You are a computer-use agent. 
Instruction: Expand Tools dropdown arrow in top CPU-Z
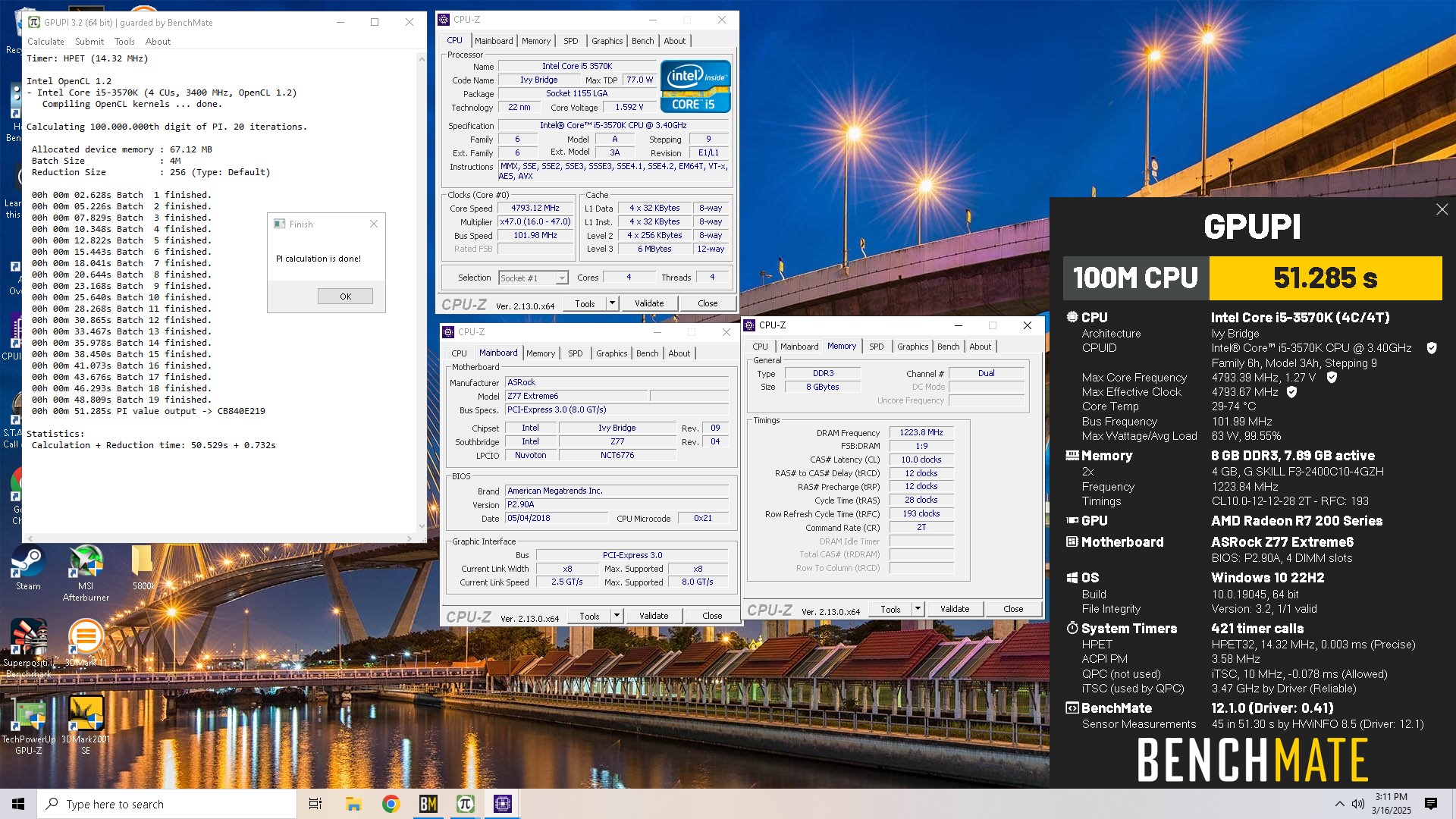coord(612,303)
